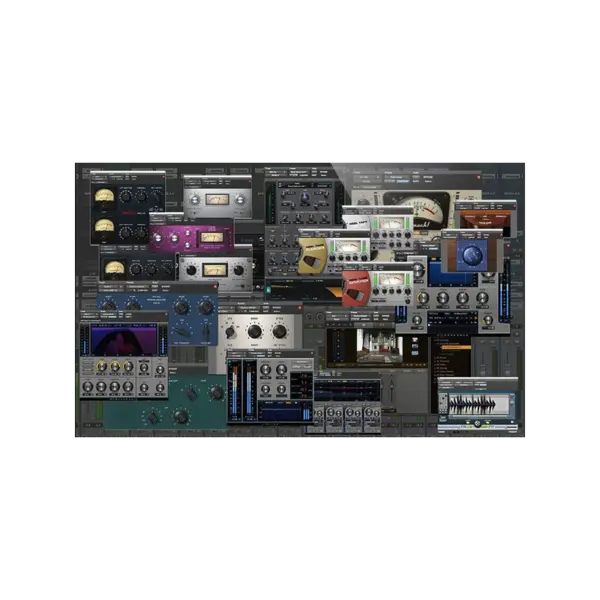This screenshot has height=600, width=600.
Task: Click the church photo in the reverb plugin
Action: [x=379, y=346]
